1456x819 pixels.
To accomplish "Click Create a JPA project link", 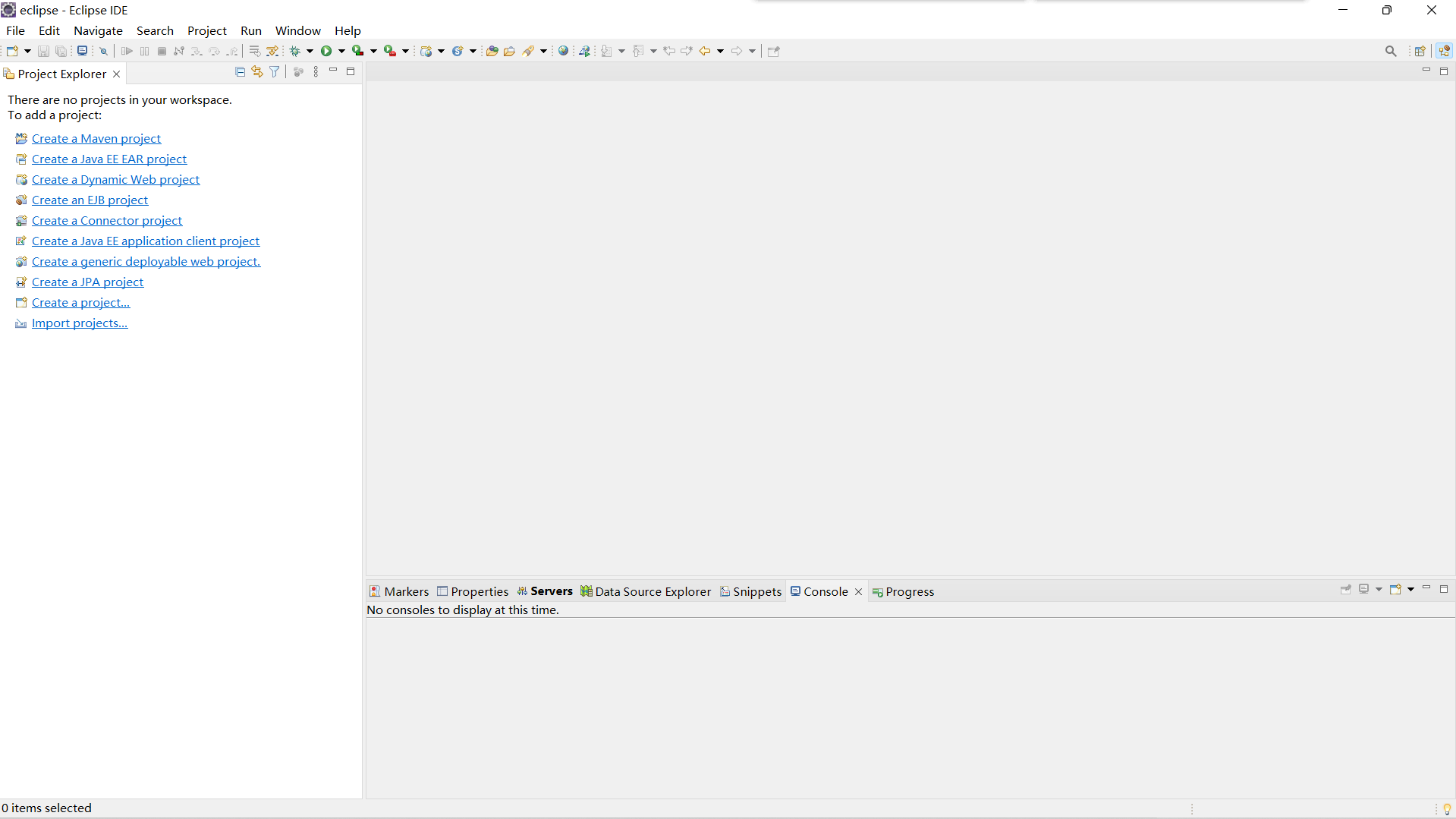I will point(88,282).
